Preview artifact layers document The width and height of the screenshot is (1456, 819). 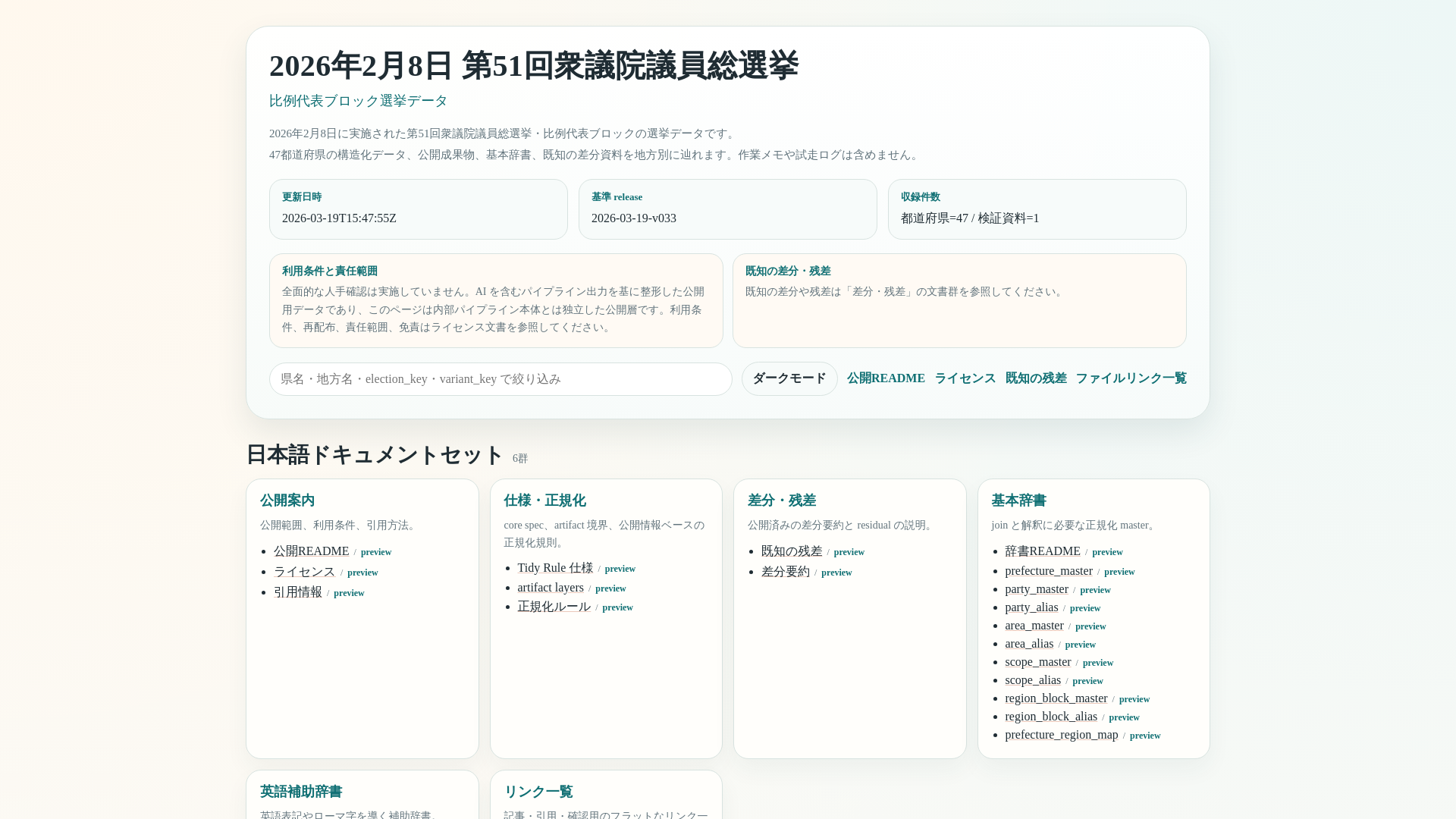pyautogui.click(x=610, y=588)
